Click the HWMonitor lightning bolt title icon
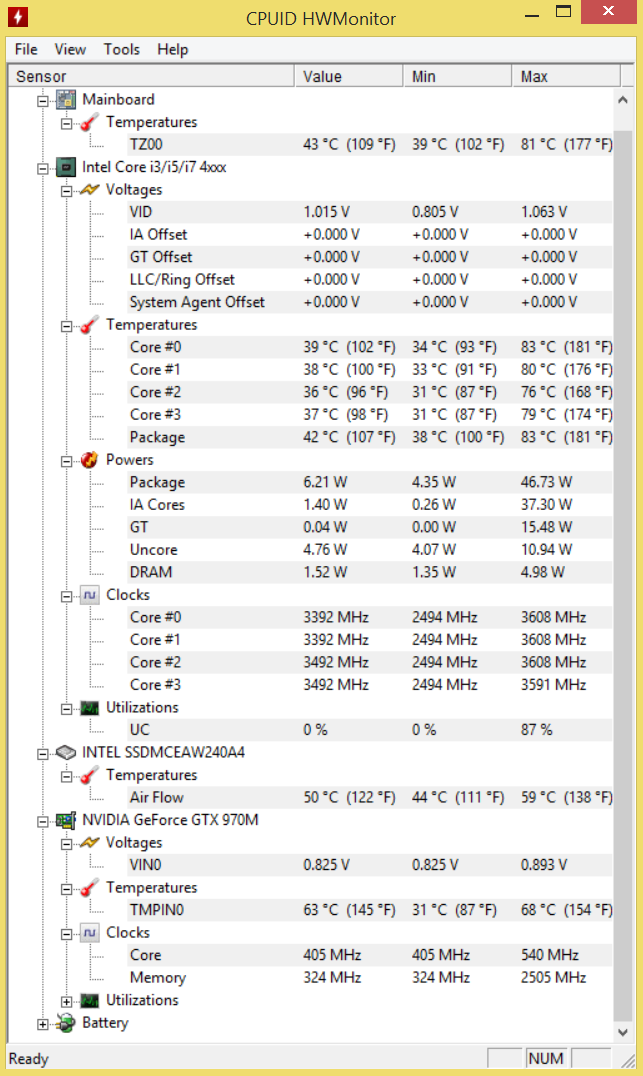 (x=18, y=17)
